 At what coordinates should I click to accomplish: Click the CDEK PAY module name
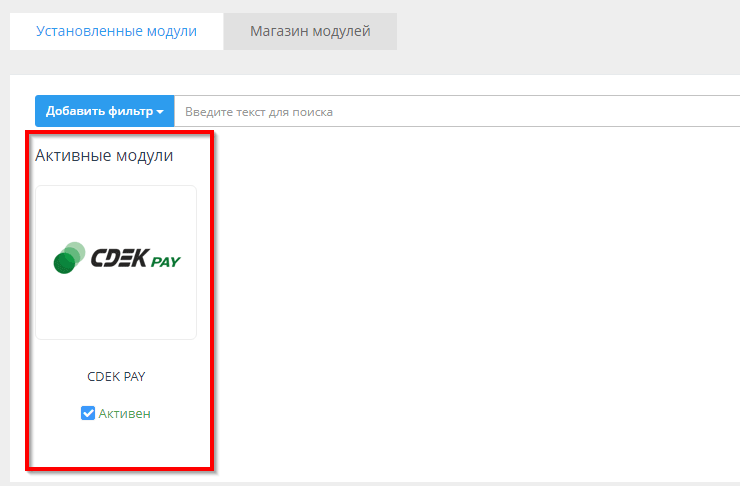pyautogui.click(x=116, y=377)
